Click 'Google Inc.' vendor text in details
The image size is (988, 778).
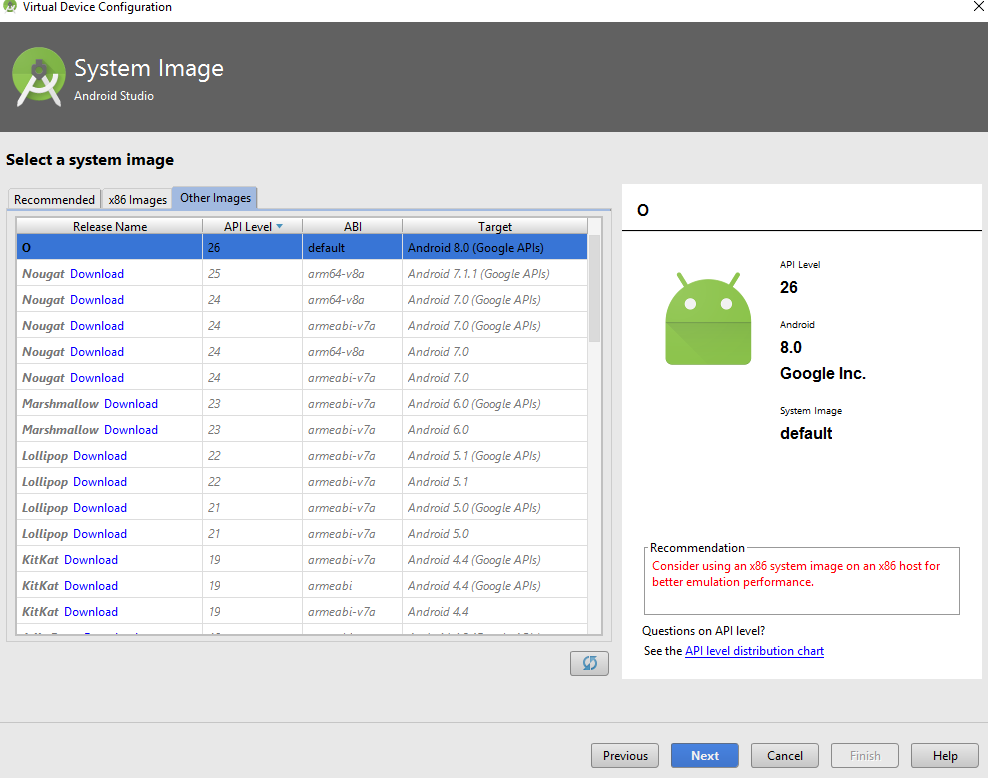click(x=823, y=373)
